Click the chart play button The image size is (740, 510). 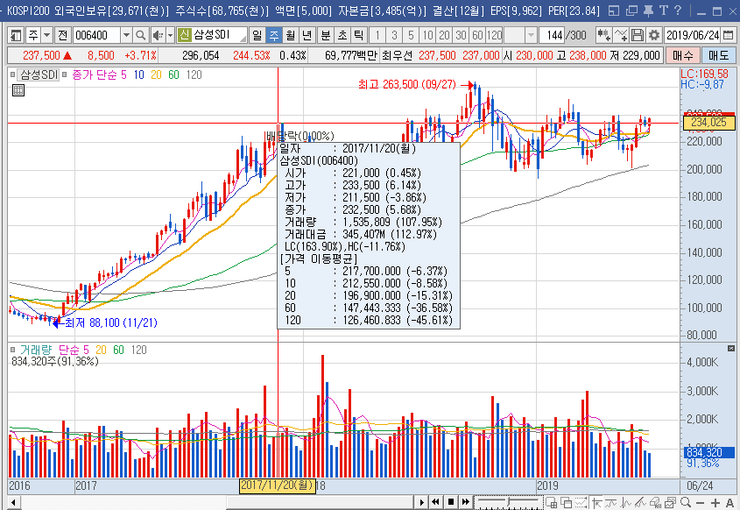[x=421, y=502]
